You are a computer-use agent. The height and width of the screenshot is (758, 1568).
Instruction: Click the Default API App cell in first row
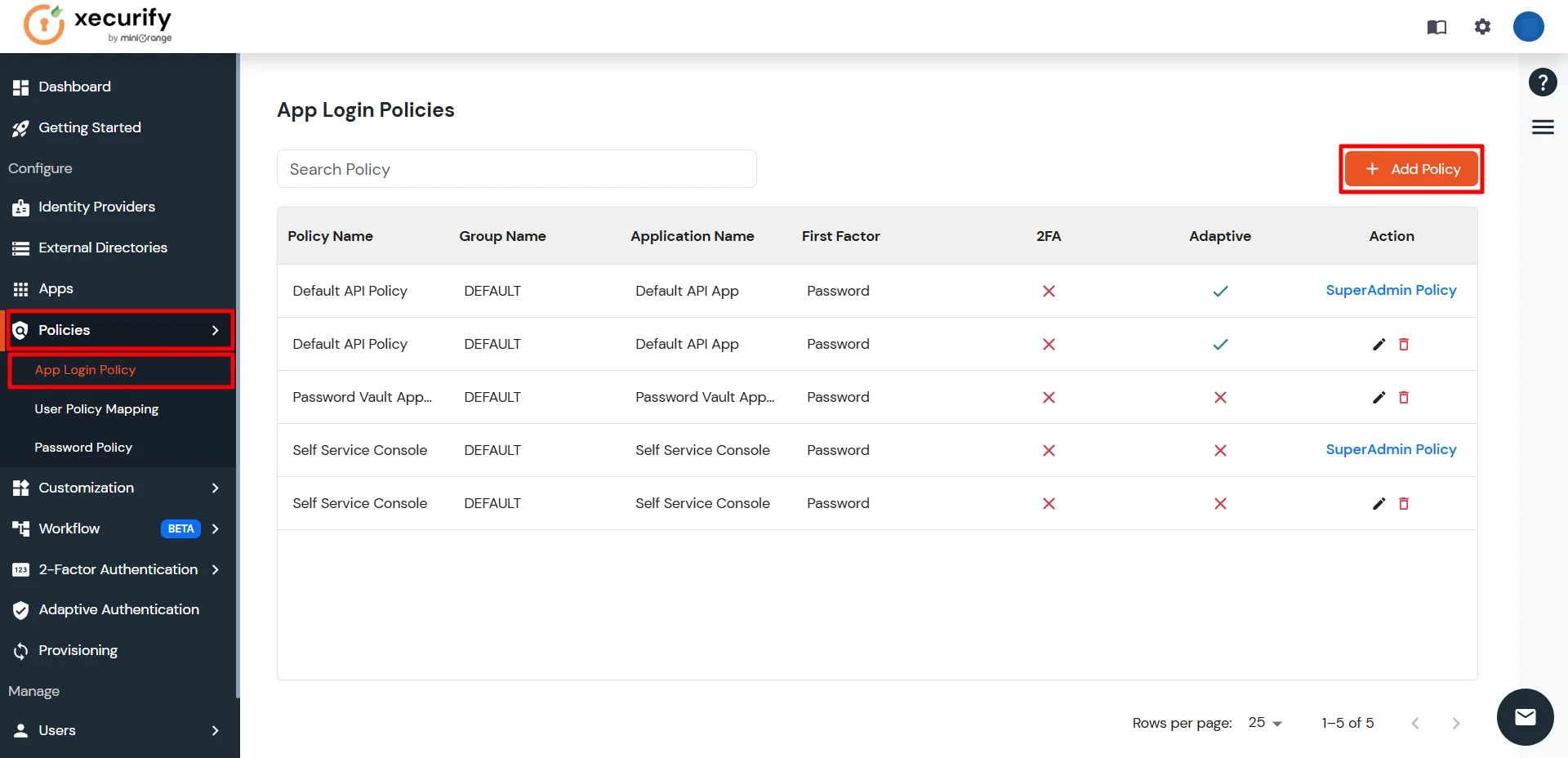pos(687,291)
